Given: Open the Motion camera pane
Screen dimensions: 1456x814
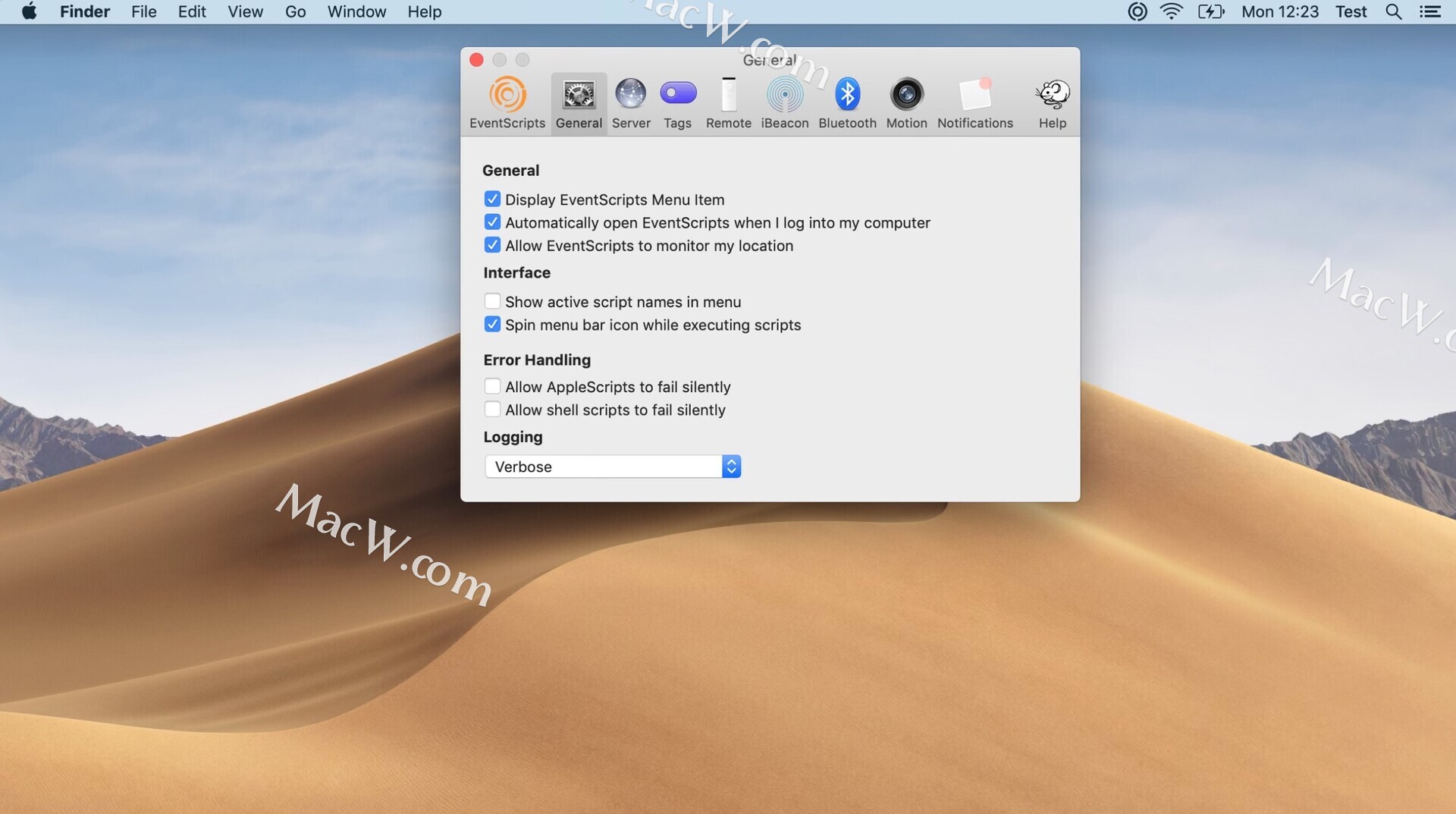Looking at the screenshot, I should pos(906,104).
